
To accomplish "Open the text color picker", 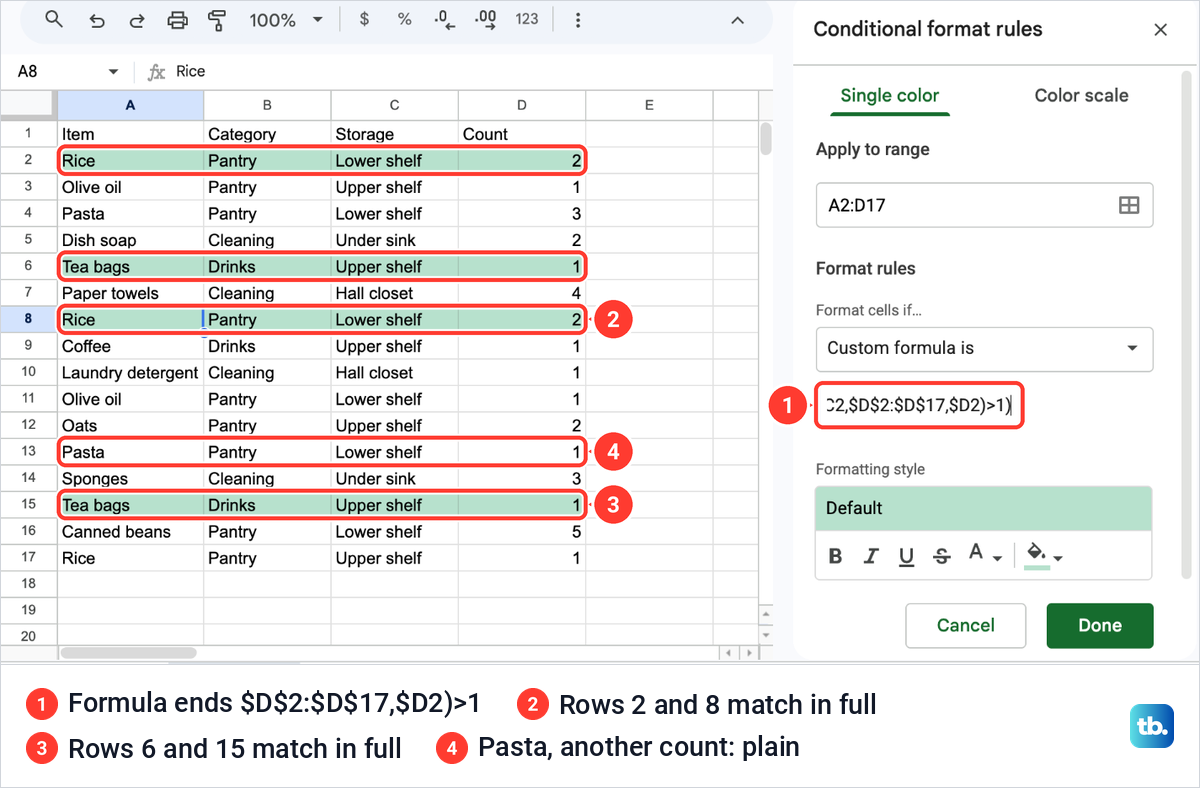I will 985,555.
